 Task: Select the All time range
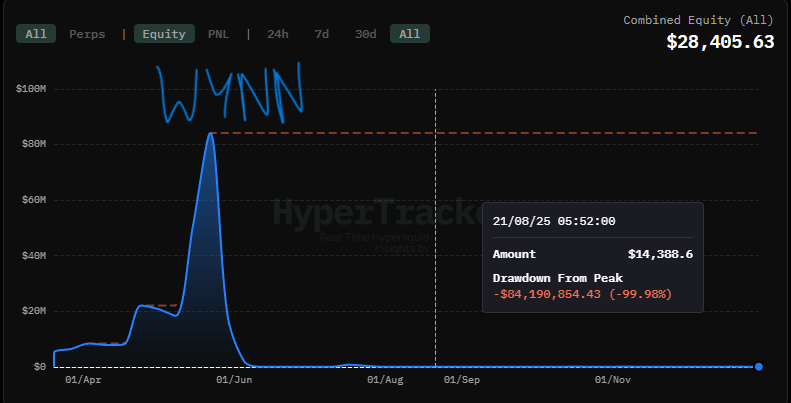click(x=410, y=34)
